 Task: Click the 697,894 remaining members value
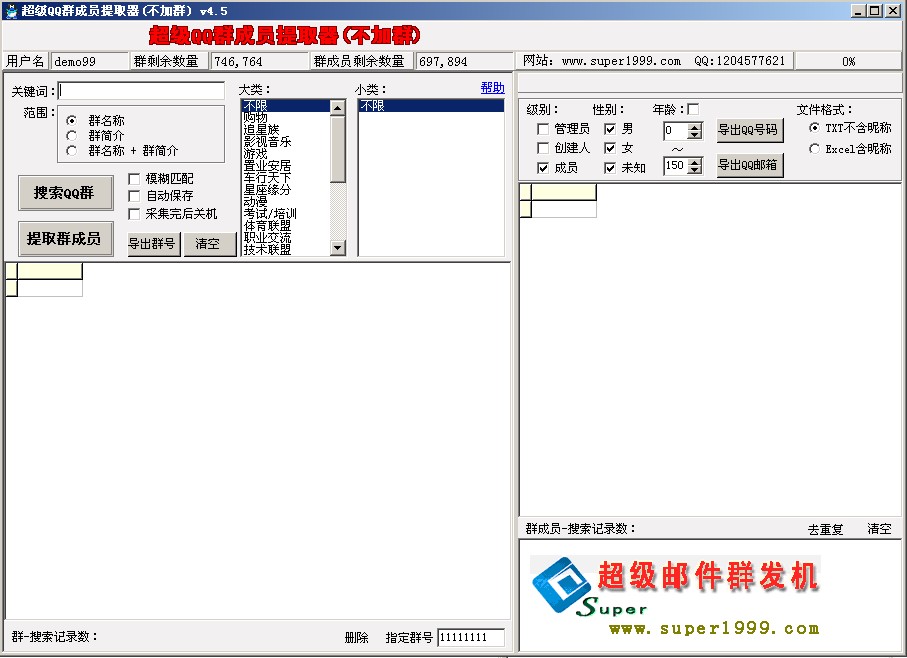(464, 61)
